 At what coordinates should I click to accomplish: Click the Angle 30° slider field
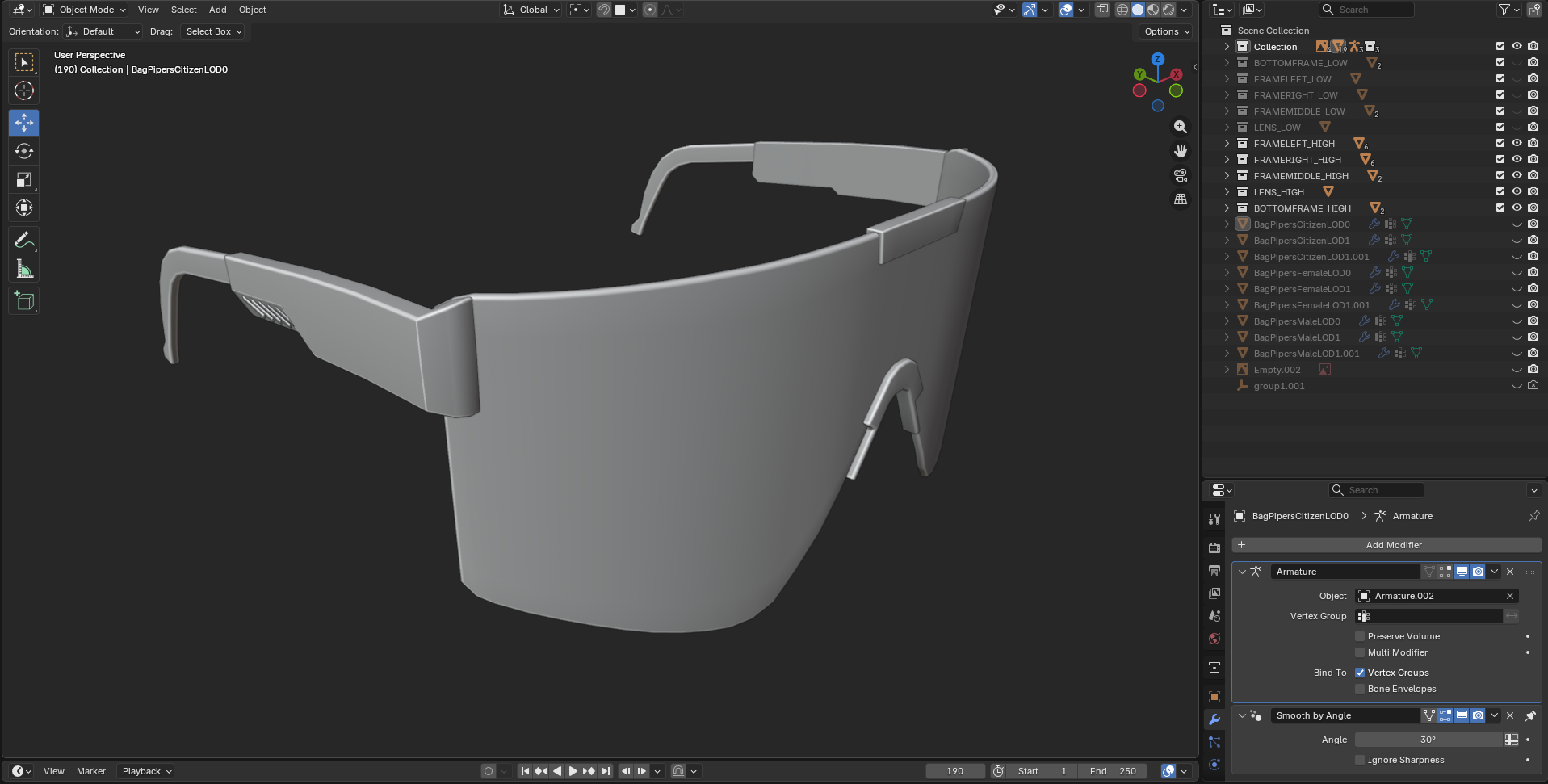click(x=1427, y=740)
